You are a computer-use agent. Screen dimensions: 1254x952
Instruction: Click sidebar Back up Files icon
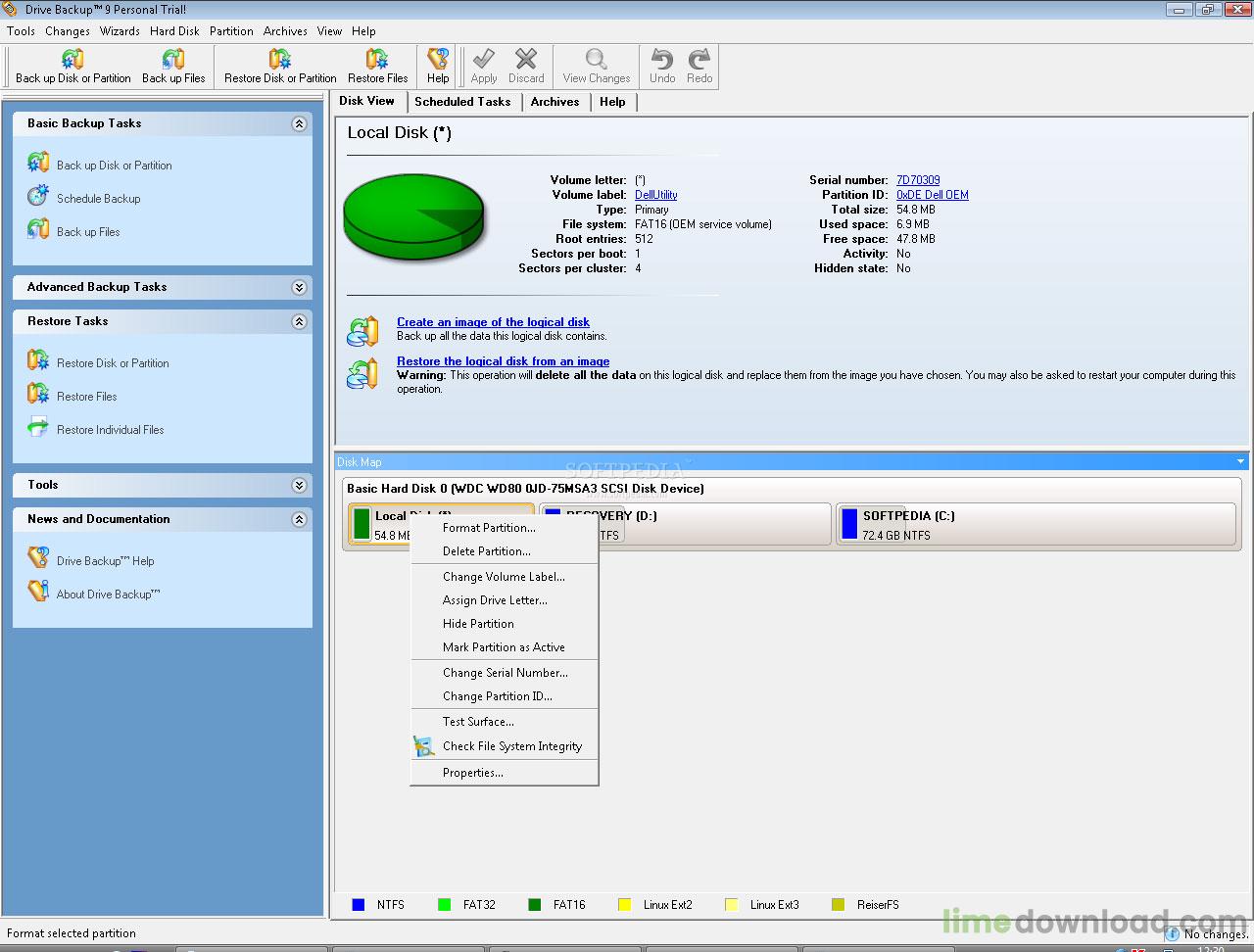point(38,229)
